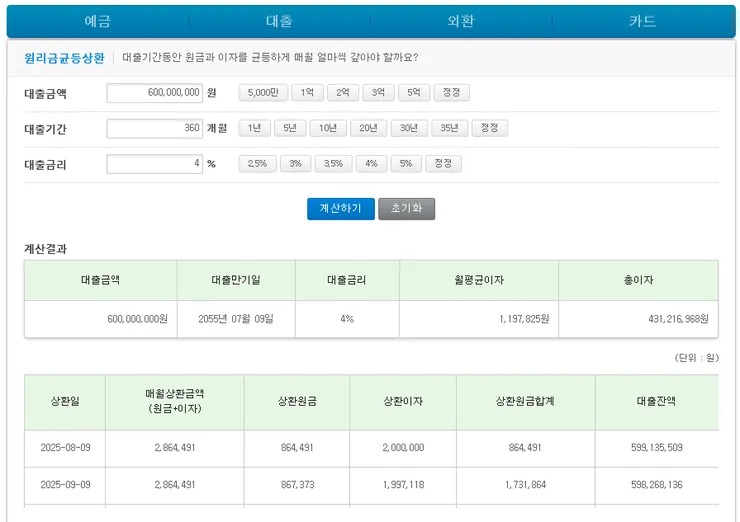Select the 35년 period button

point(450,128)
